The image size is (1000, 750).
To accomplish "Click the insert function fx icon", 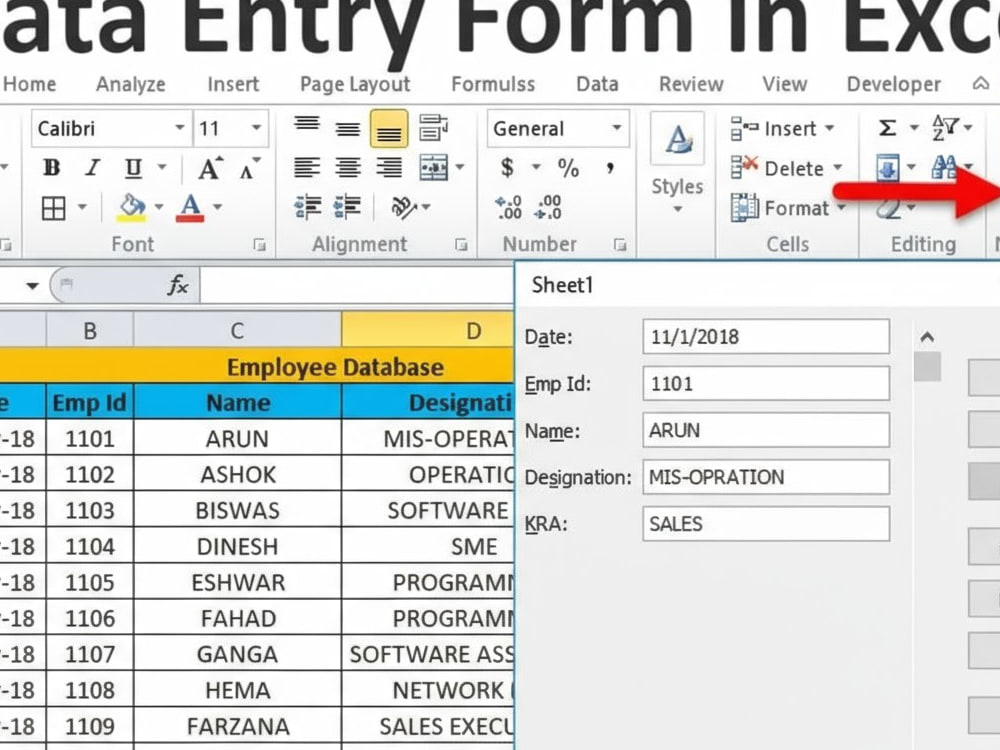I will [179, 285].
